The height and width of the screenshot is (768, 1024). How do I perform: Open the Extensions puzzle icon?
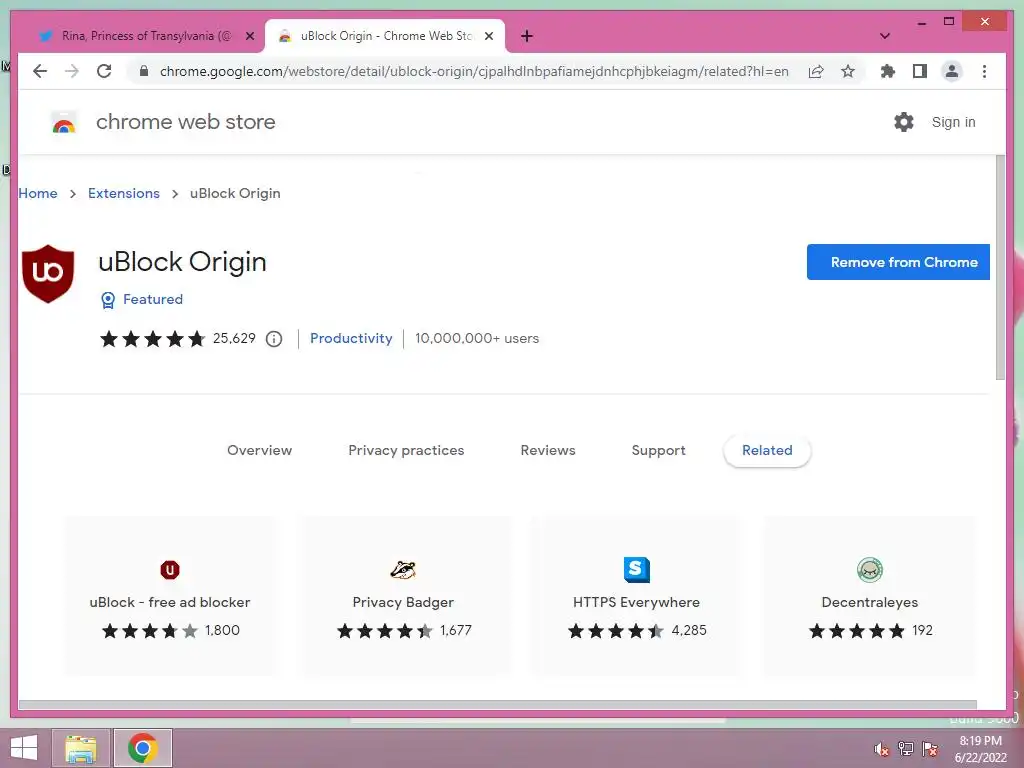(888, 71)
